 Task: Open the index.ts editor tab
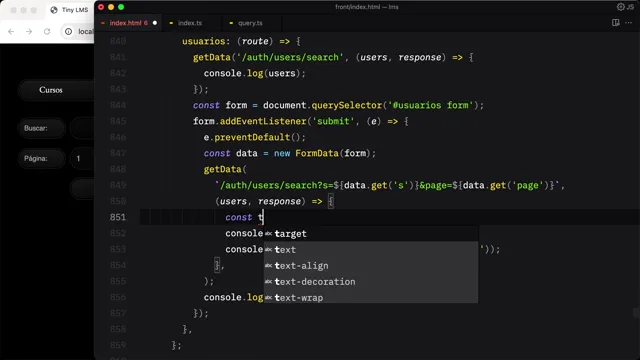click(x=189, y=23)
